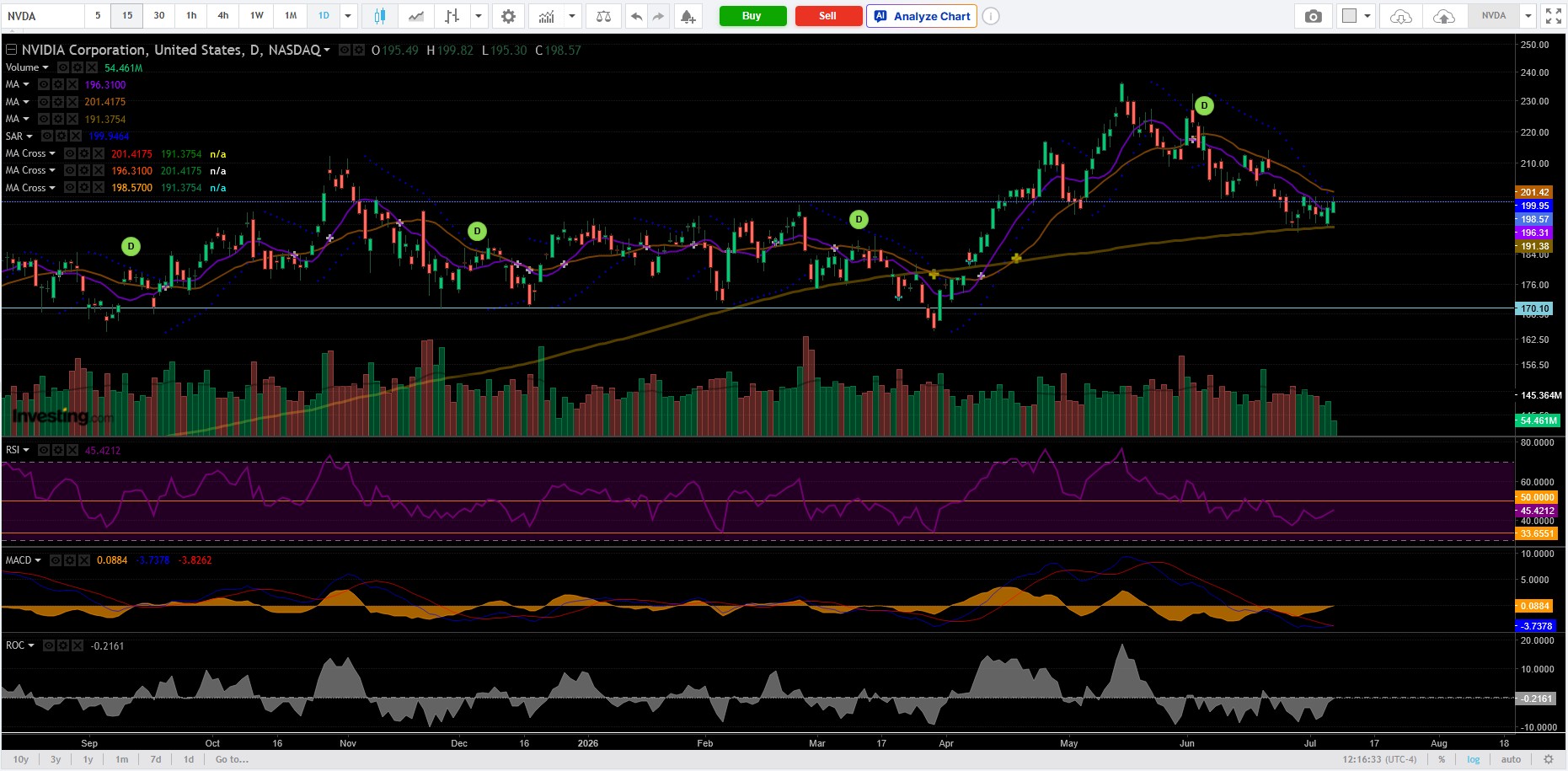Toggle visibility of the Volume indicator

pyautogui.click(x=62, y=67)
